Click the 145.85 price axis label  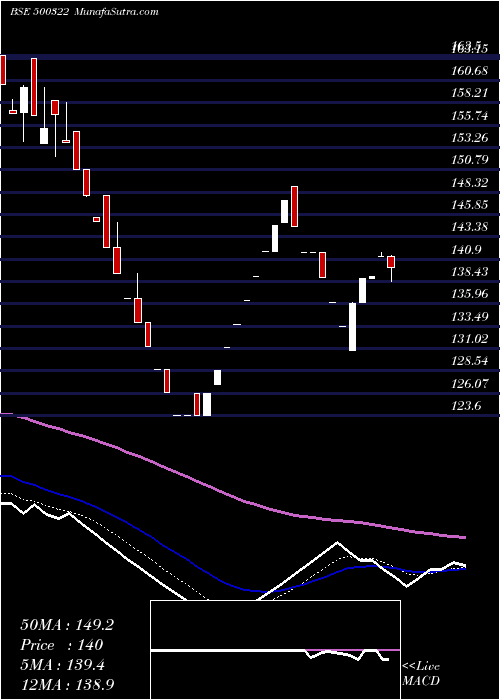pyautogui.click(x=470, y=204)
